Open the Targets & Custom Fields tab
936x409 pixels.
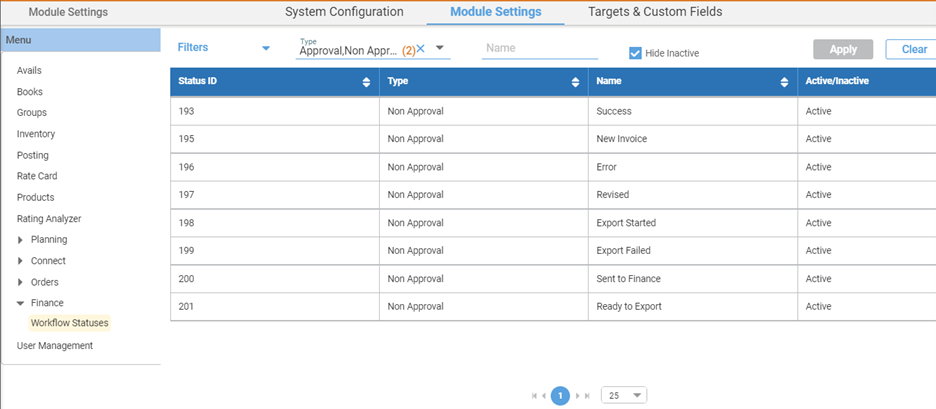[655, 12]
